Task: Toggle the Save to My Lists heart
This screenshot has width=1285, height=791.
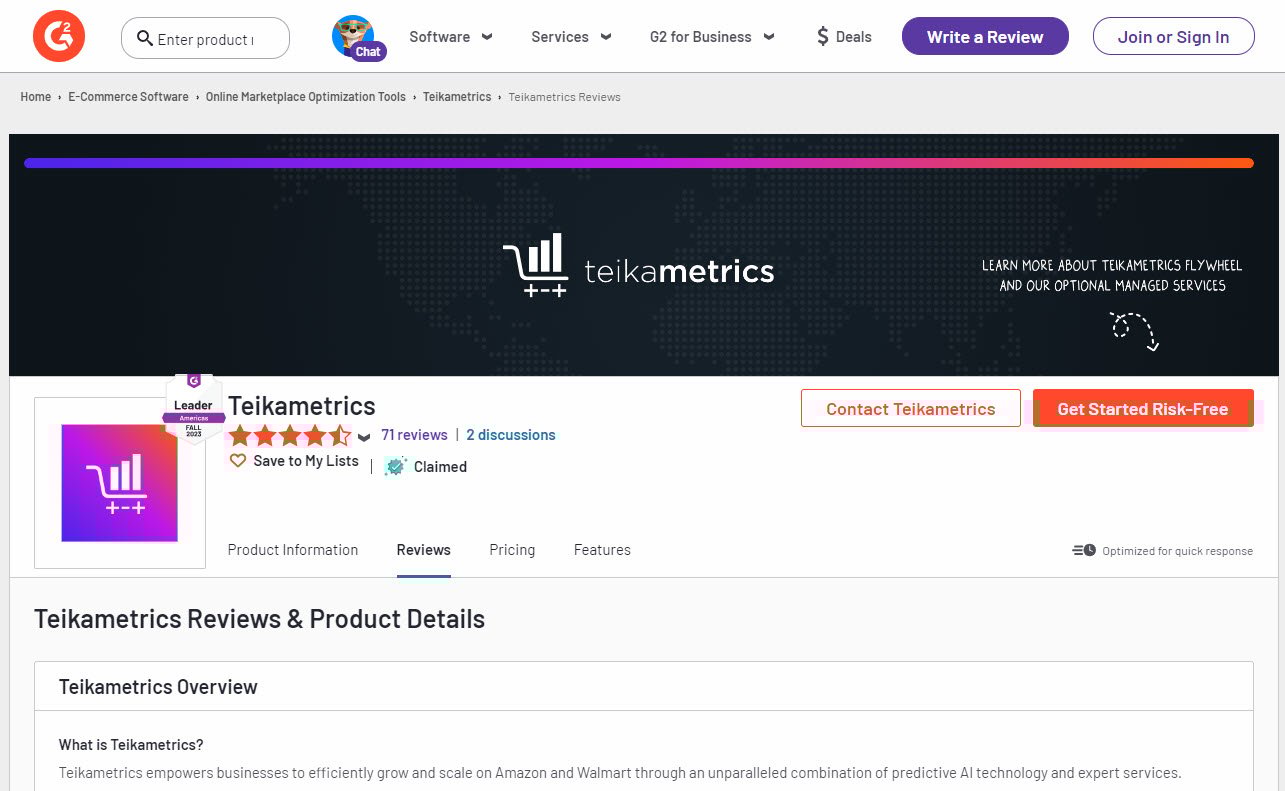Action: coord(237,460)
